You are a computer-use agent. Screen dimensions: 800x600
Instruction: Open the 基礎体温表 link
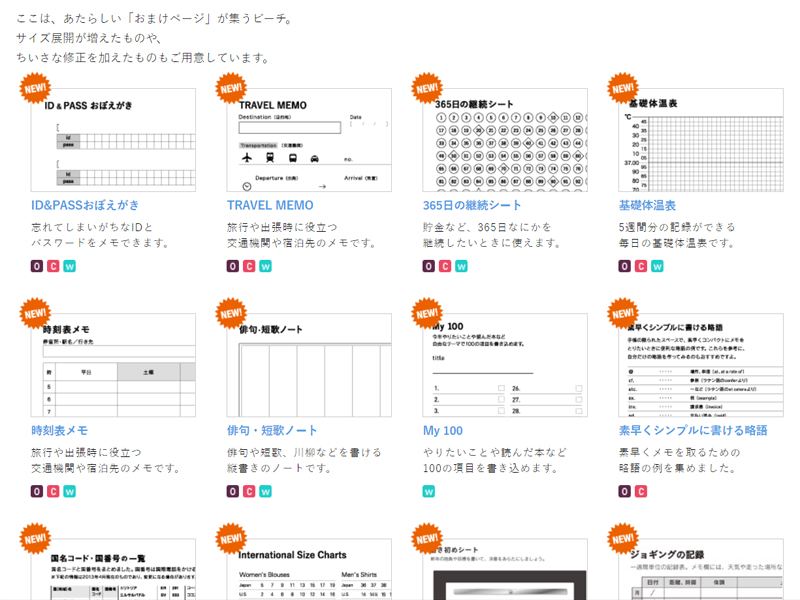647,205
